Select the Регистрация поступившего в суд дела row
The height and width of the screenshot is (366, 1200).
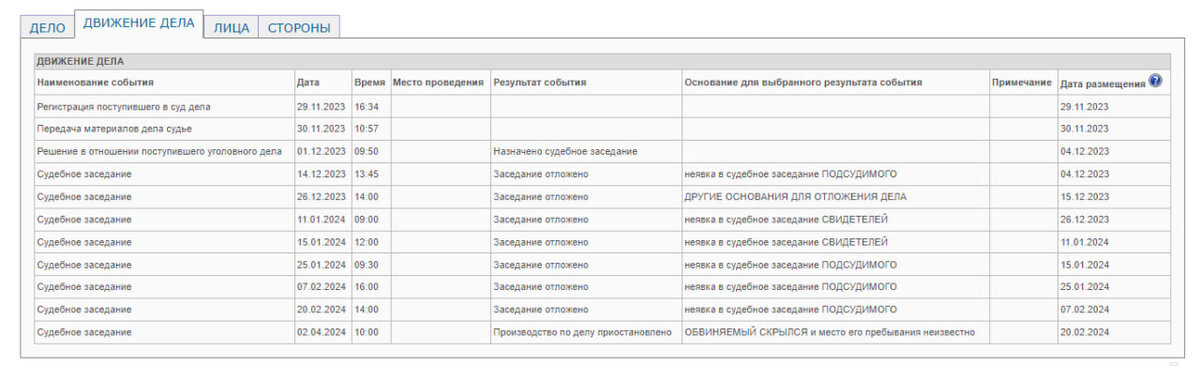(602, 106)
